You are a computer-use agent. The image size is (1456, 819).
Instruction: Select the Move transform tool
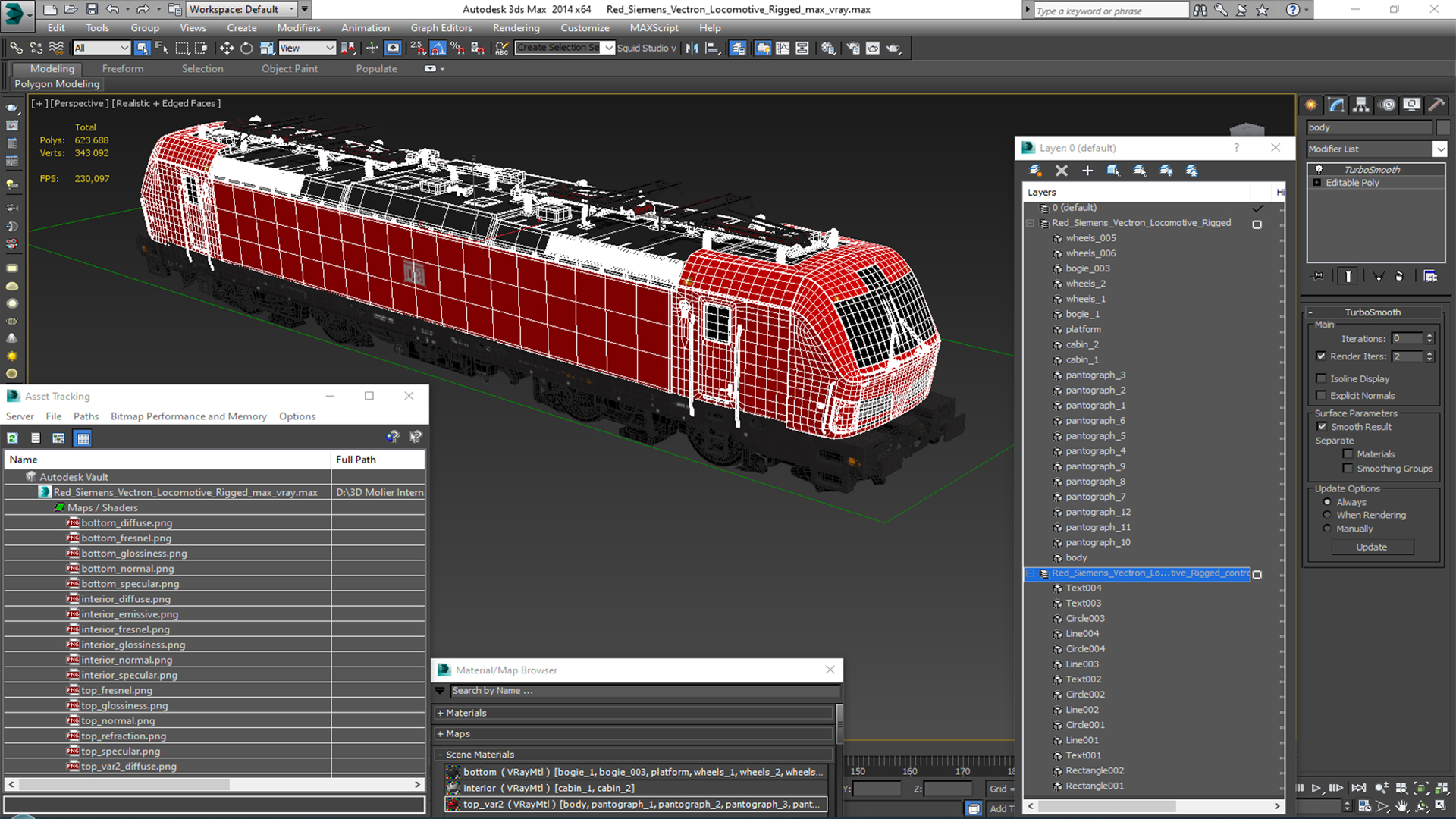(226, 48)
